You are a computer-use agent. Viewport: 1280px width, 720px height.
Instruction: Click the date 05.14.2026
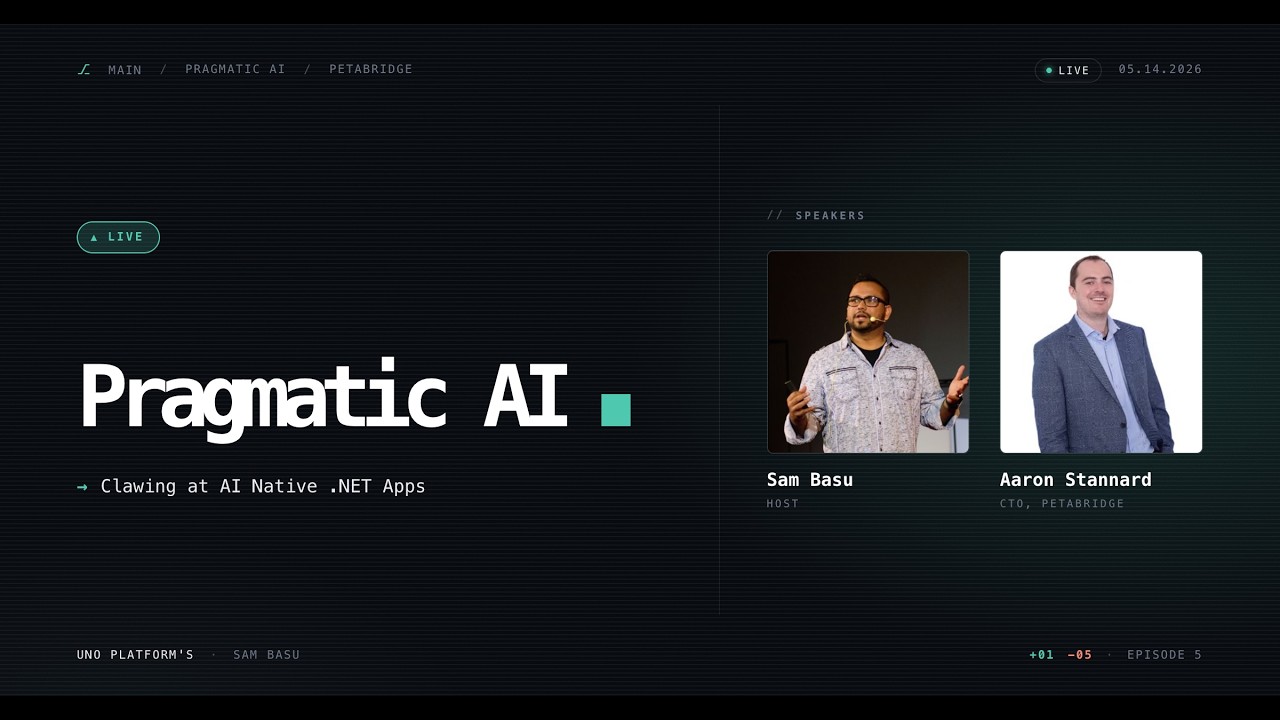pos(1160,69)
